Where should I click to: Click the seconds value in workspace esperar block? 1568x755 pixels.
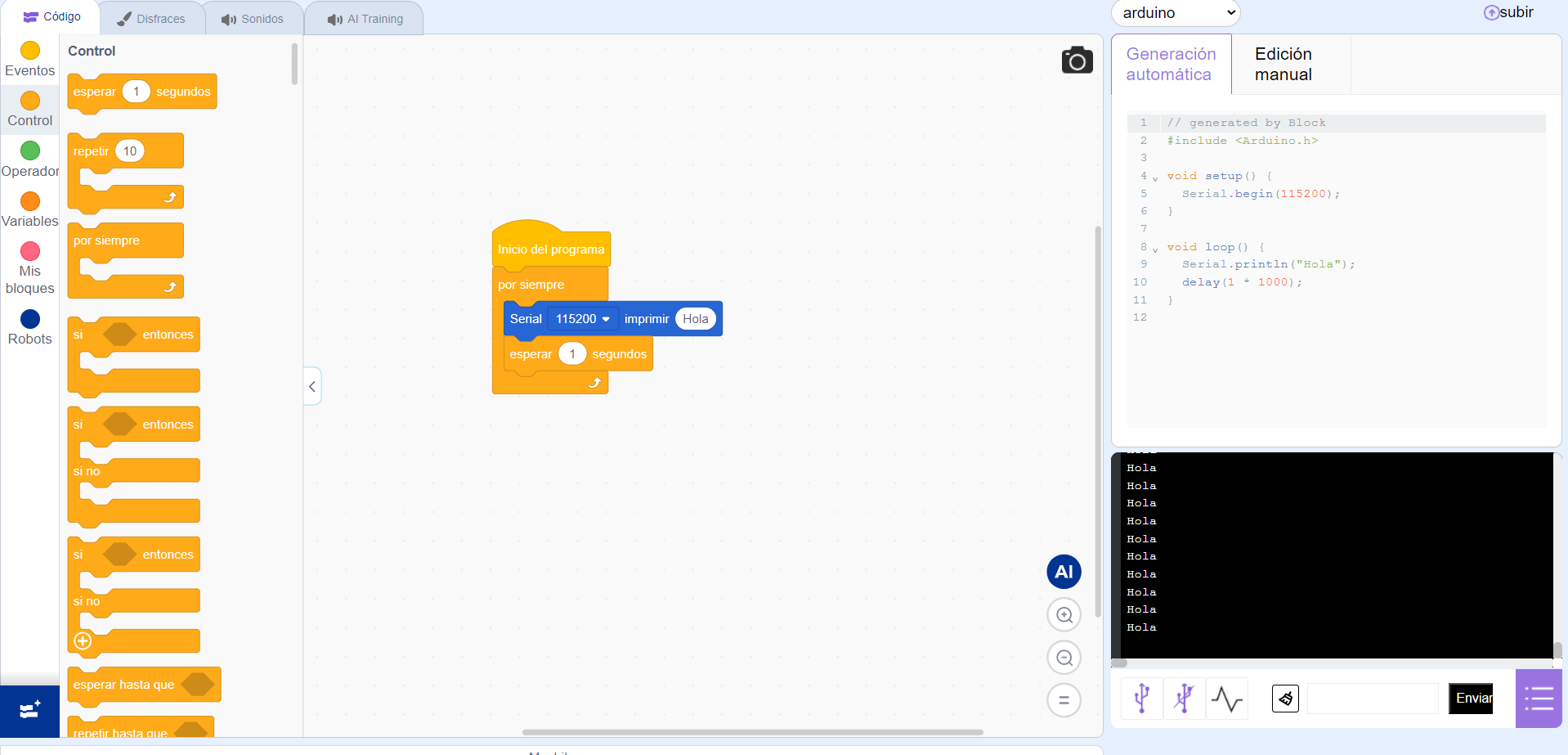(572, 354)
